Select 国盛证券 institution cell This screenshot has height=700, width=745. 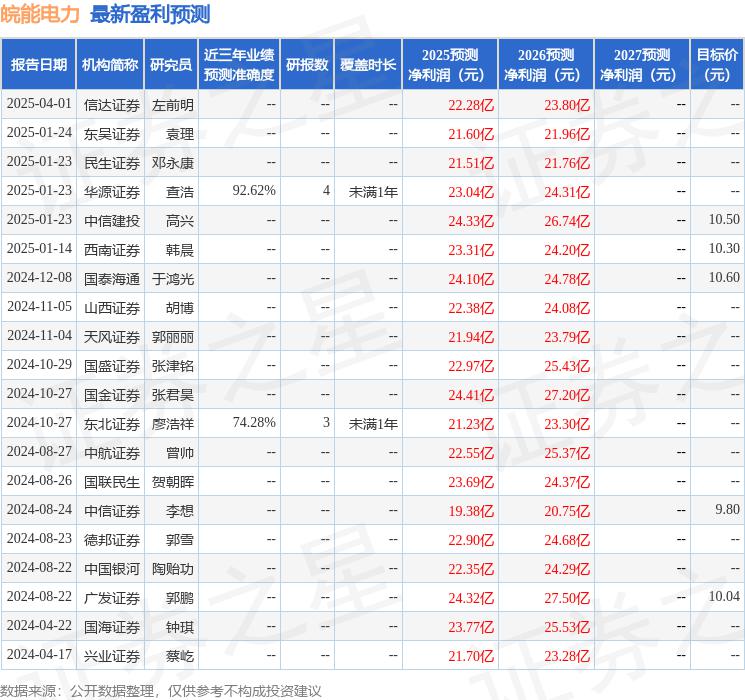[112, 366]
